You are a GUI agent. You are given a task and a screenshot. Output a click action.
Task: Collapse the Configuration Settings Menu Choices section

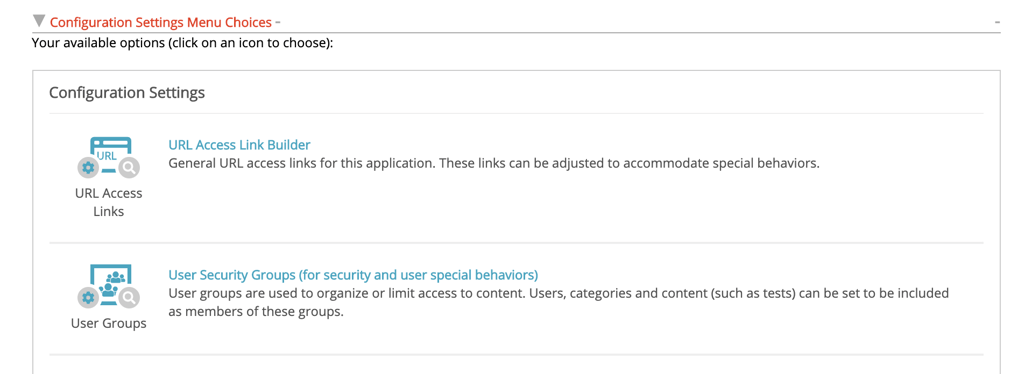point(39,22)
